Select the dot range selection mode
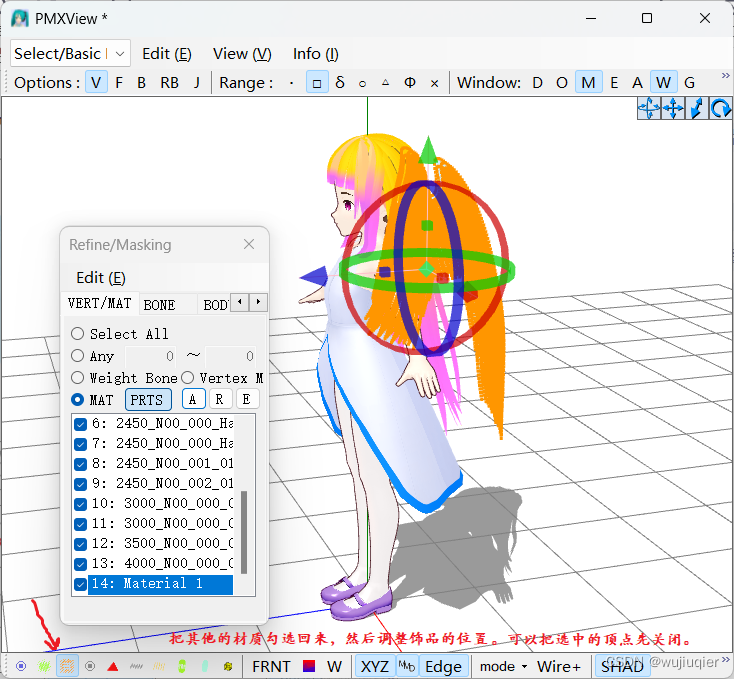 click(292, 83)
